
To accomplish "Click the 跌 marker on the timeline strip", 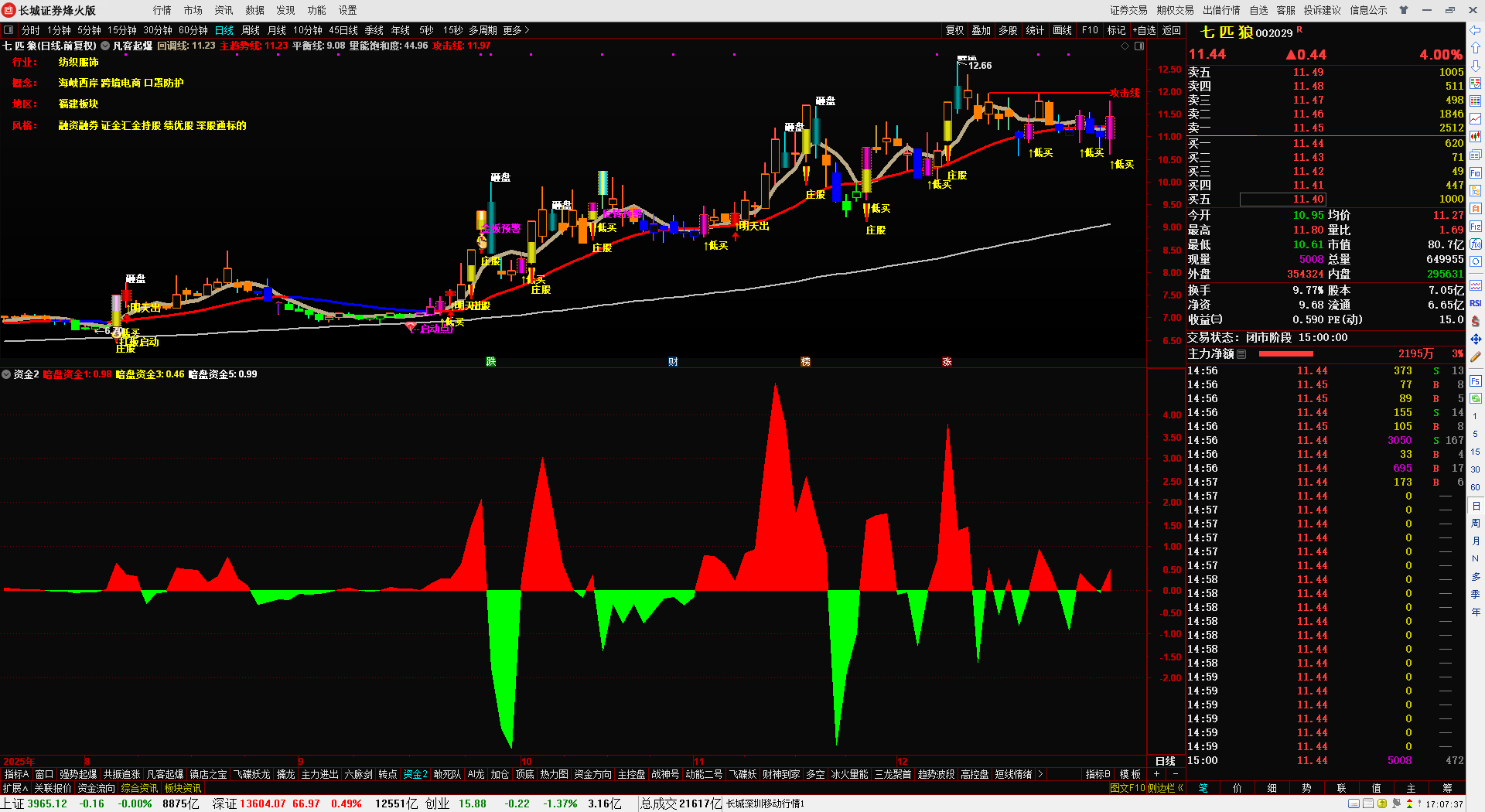I will [x=490, y=362].
